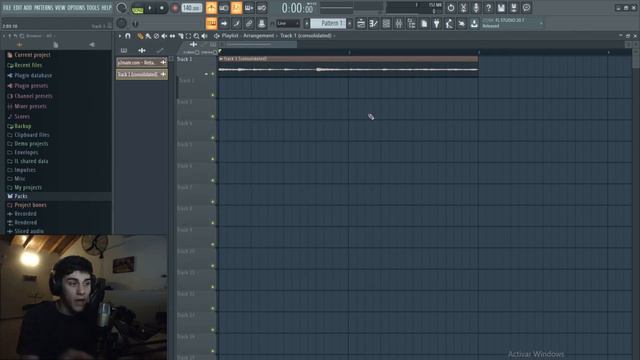Click the View channel rack icon
This screenshot has height=360, width=640.
click(x=386, y=24)
